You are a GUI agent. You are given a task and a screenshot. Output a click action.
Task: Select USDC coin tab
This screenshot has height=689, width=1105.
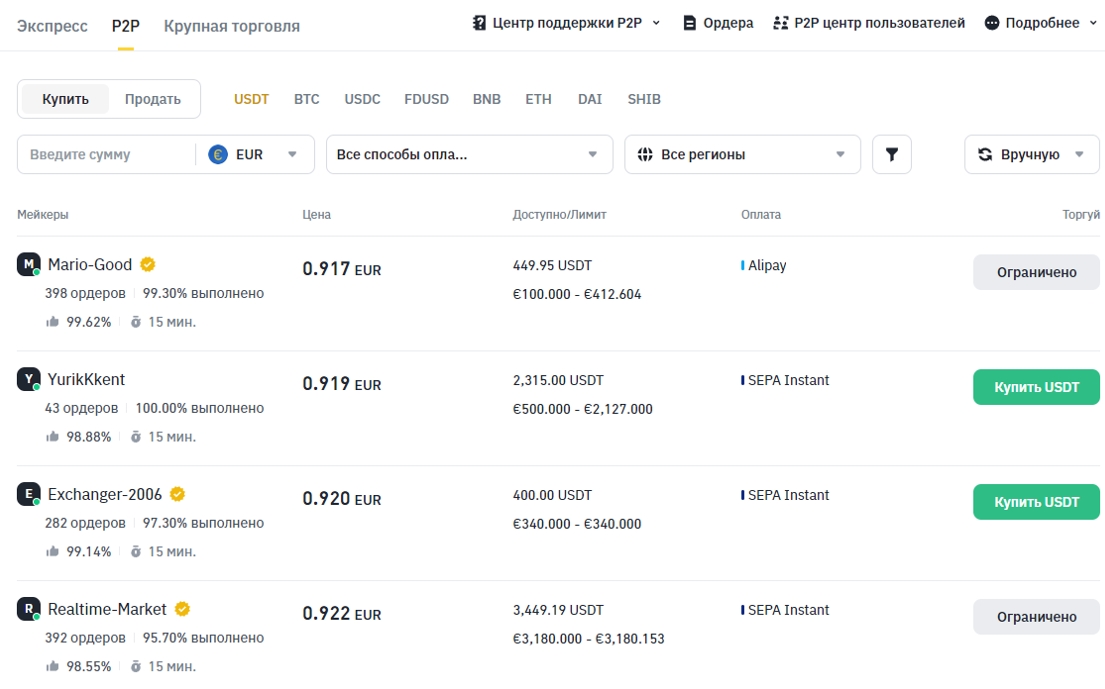tap(362, 99)
